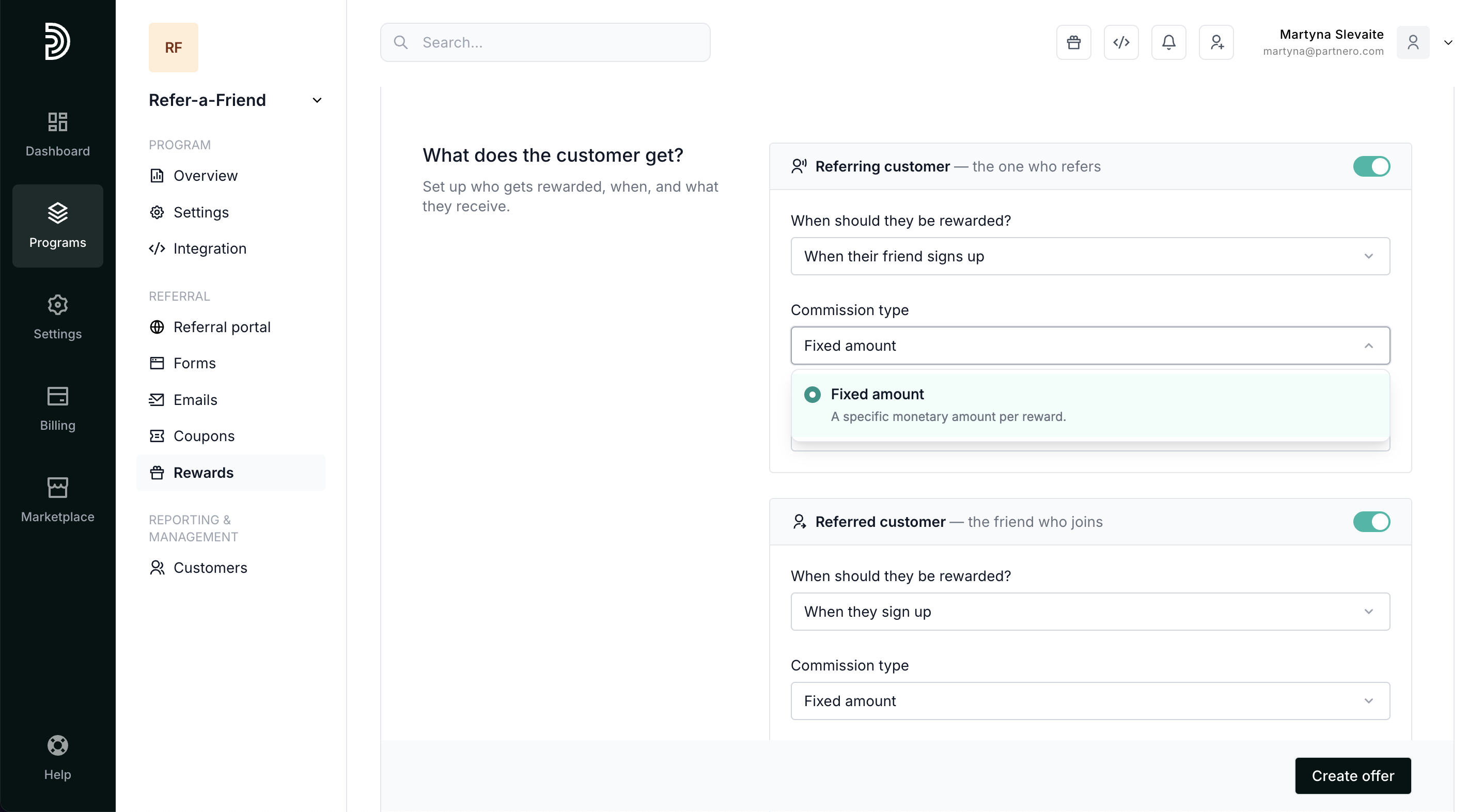The width and height of the screenshot is (1468, 812).
Task: Open Help lifebuoy icon
Action: pos(57,757)
